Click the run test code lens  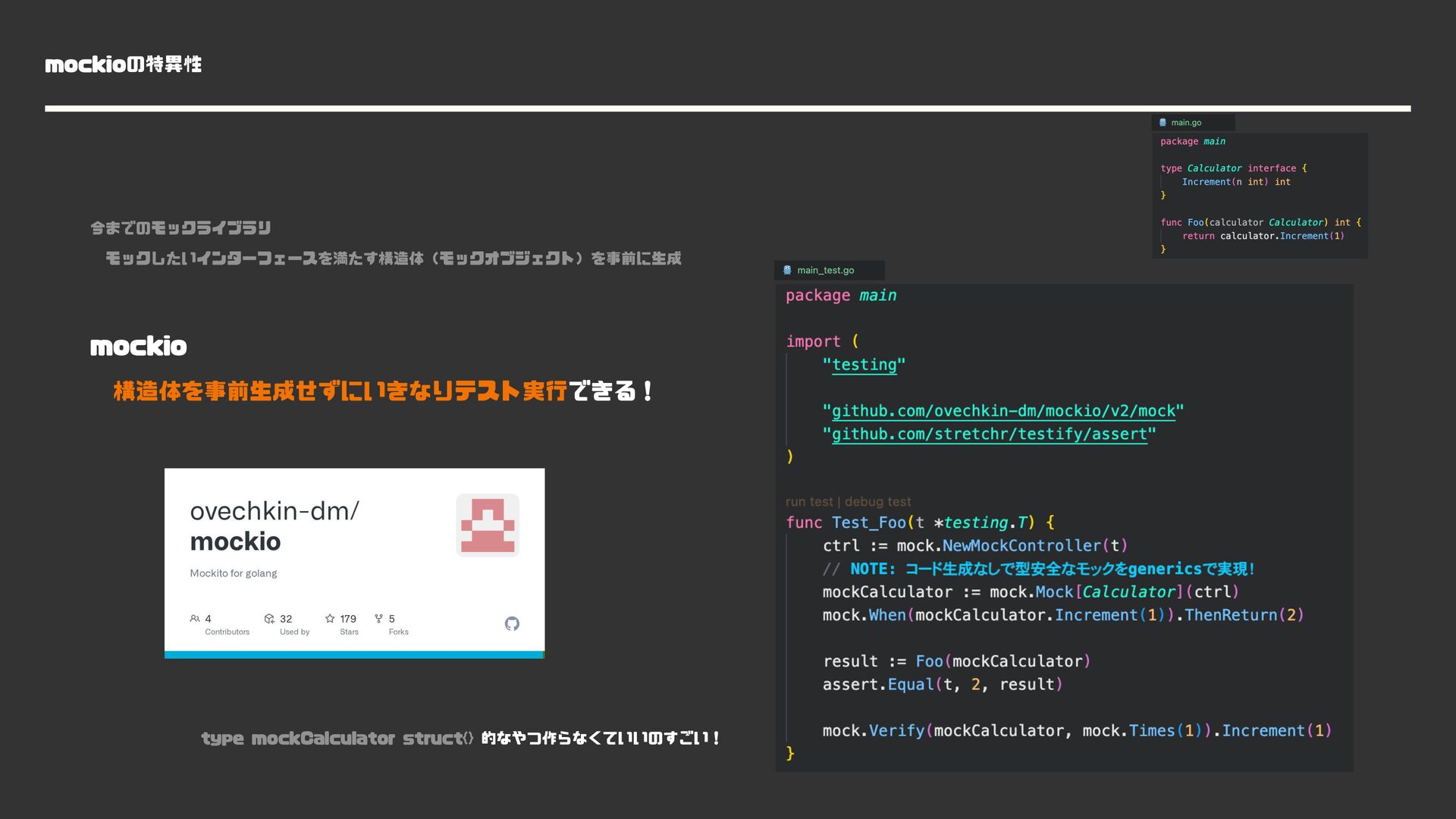809,501
